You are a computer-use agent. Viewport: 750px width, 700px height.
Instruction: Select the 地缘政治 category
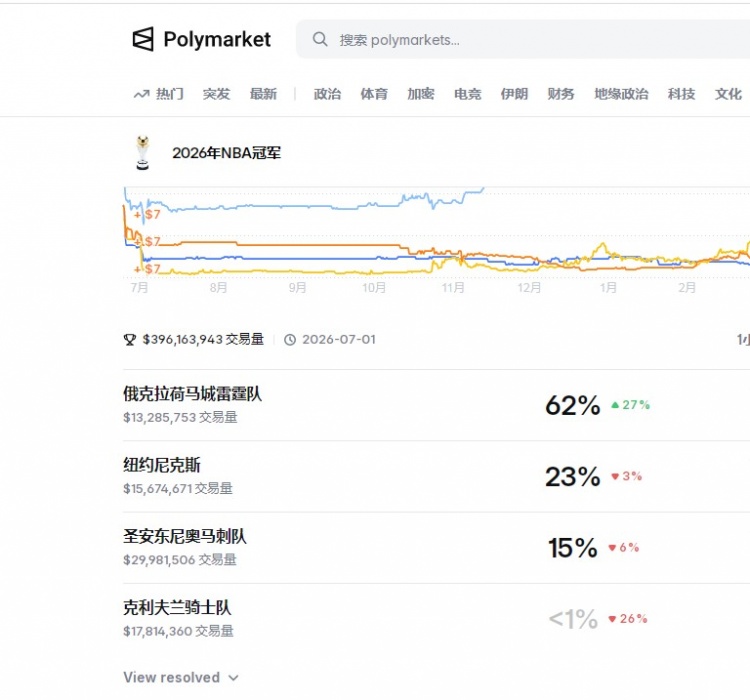tap(621, 94)
